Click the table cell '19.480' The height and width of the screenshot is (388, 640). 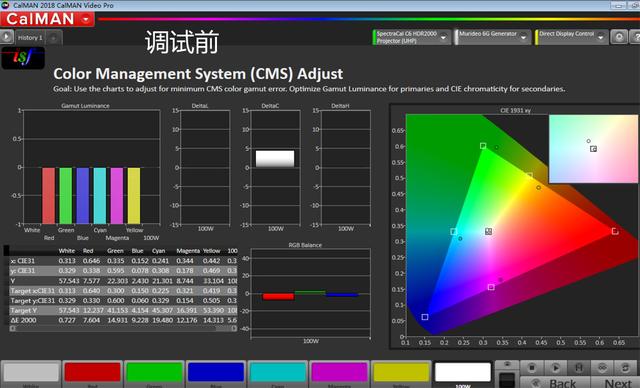coord(162,320)
